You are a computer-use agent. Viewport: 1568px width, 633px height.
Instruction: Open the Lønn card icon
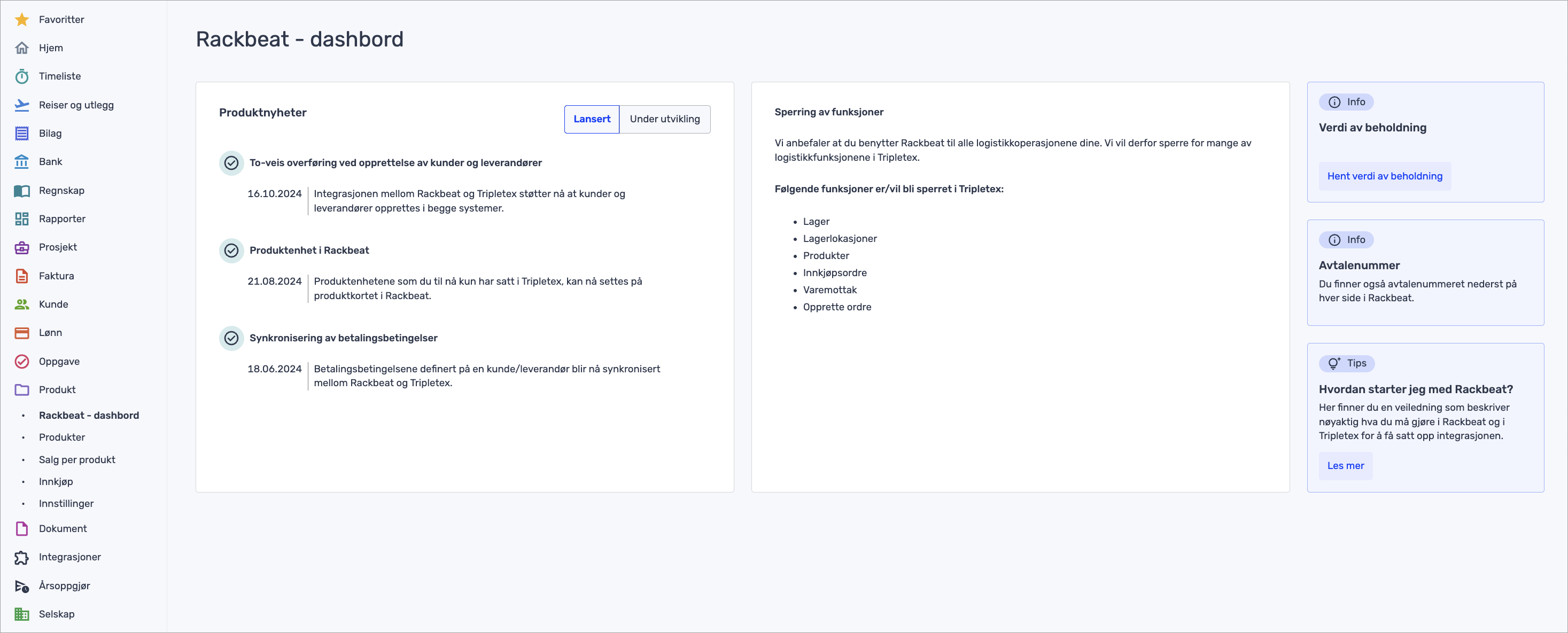tap(22, 333)
